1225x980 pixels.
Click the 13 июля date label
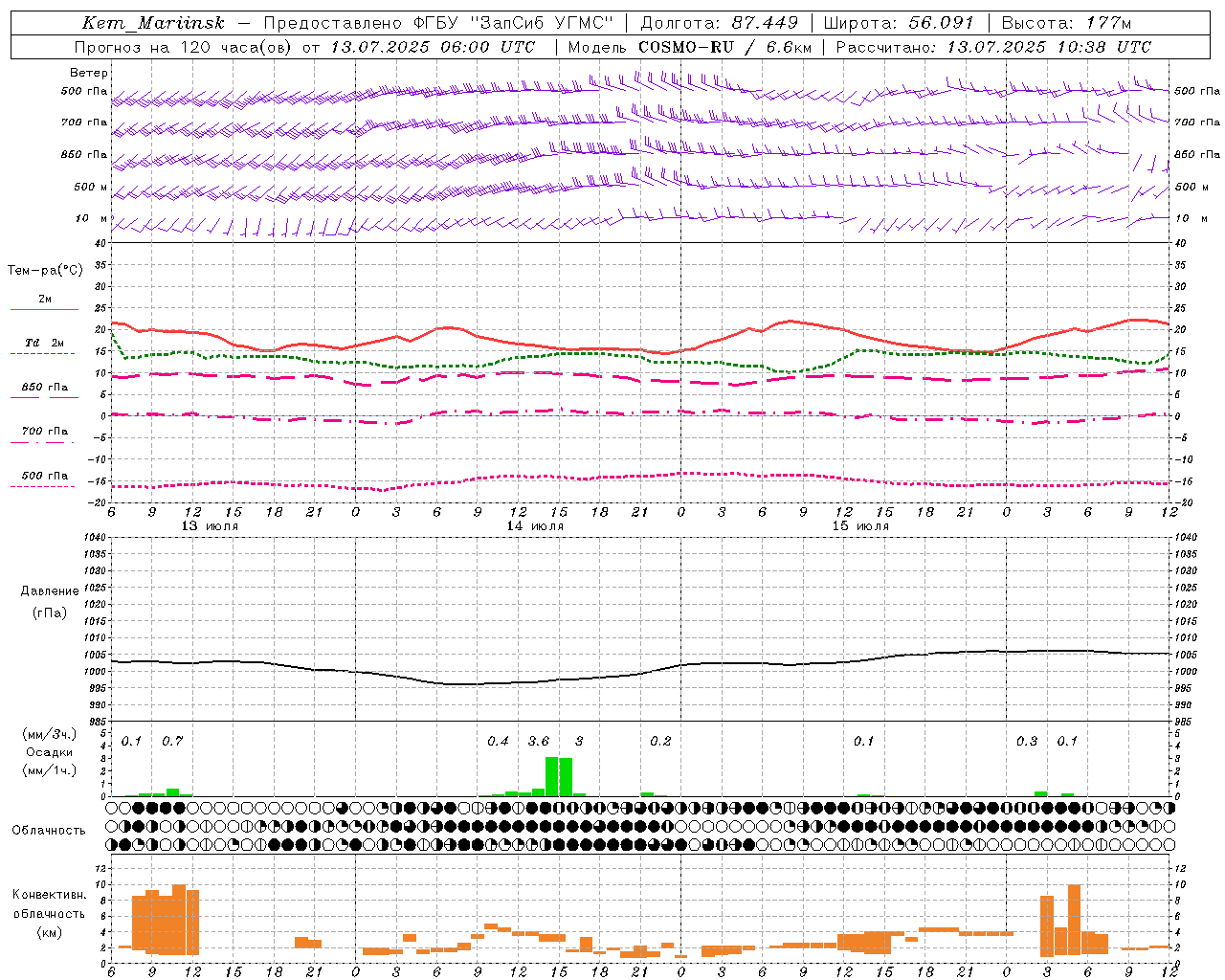pyautogui.click(x=210, y=526)
